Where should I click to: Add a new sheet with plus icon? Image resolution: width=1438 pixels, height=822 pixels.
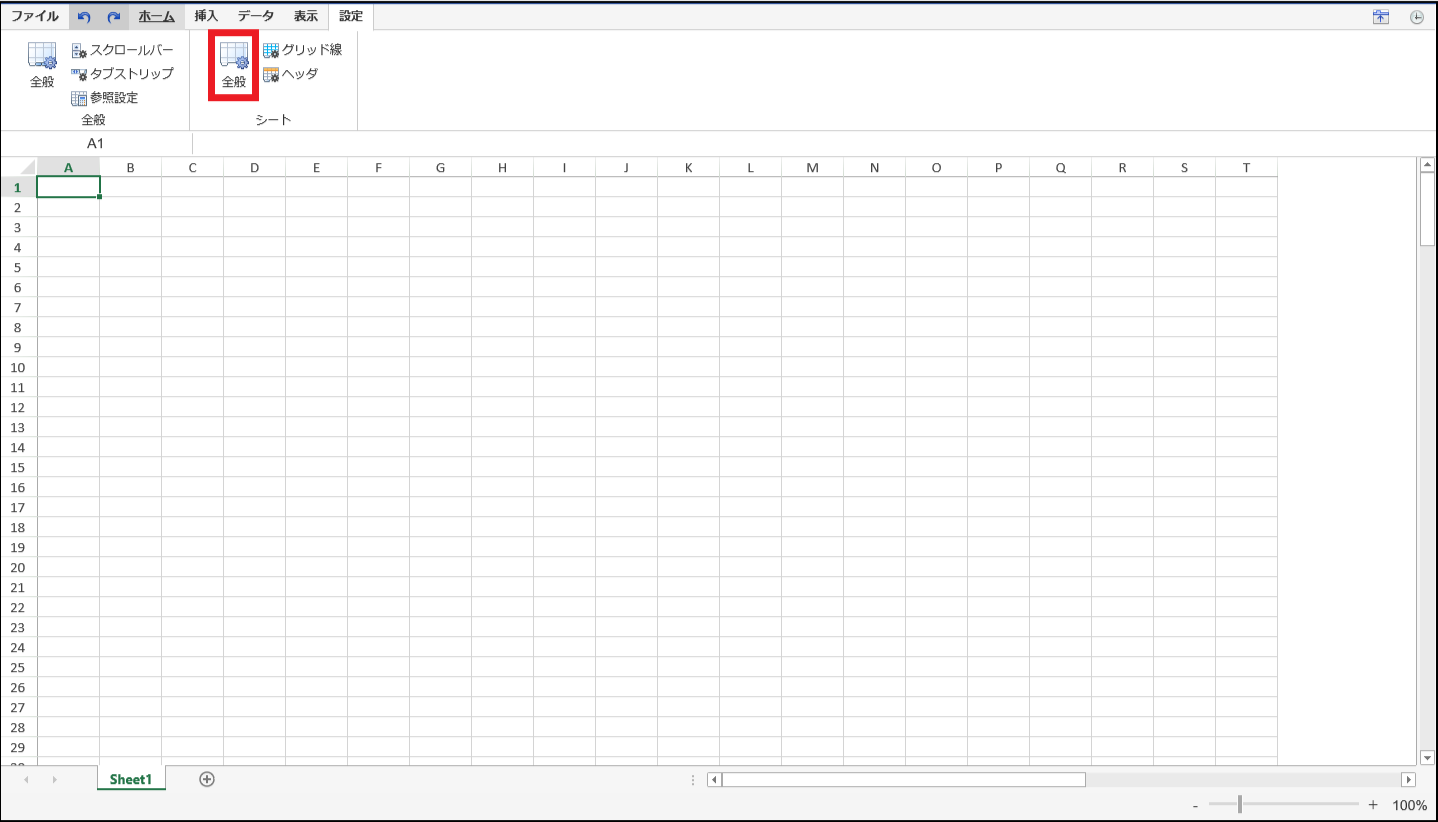pyautogui.click(x=207, y=779)
